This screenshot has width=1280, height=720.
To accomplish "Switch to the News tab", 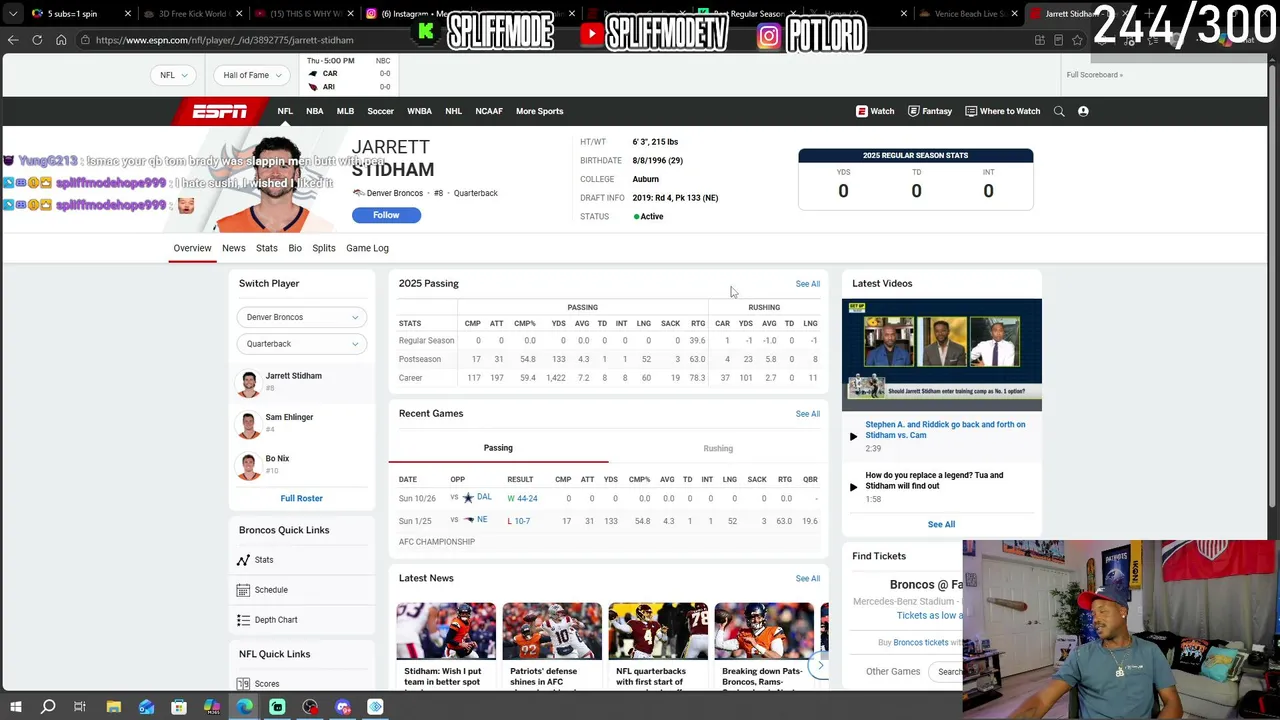I will pyautogui.click(x=233, y=248).
